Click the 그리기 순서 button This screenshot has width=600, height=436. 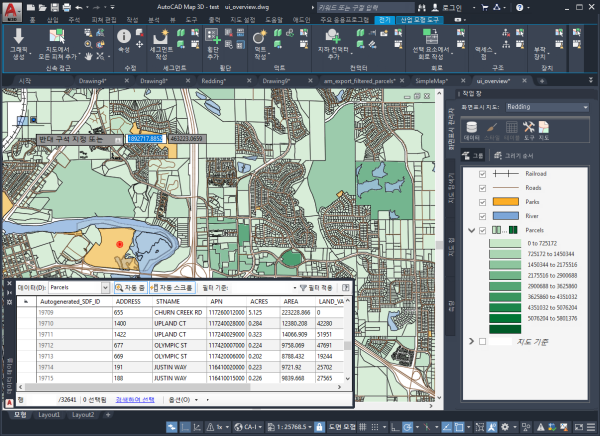515,156
